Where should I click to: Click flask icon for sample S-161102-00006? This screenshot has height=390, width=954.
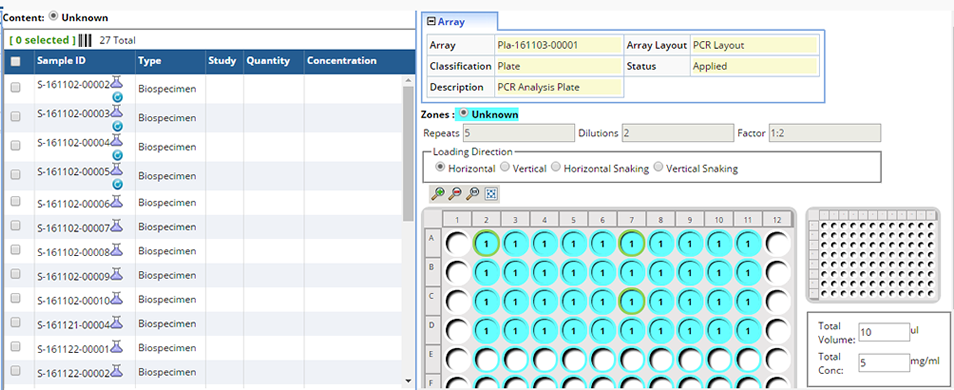(117, 201)
